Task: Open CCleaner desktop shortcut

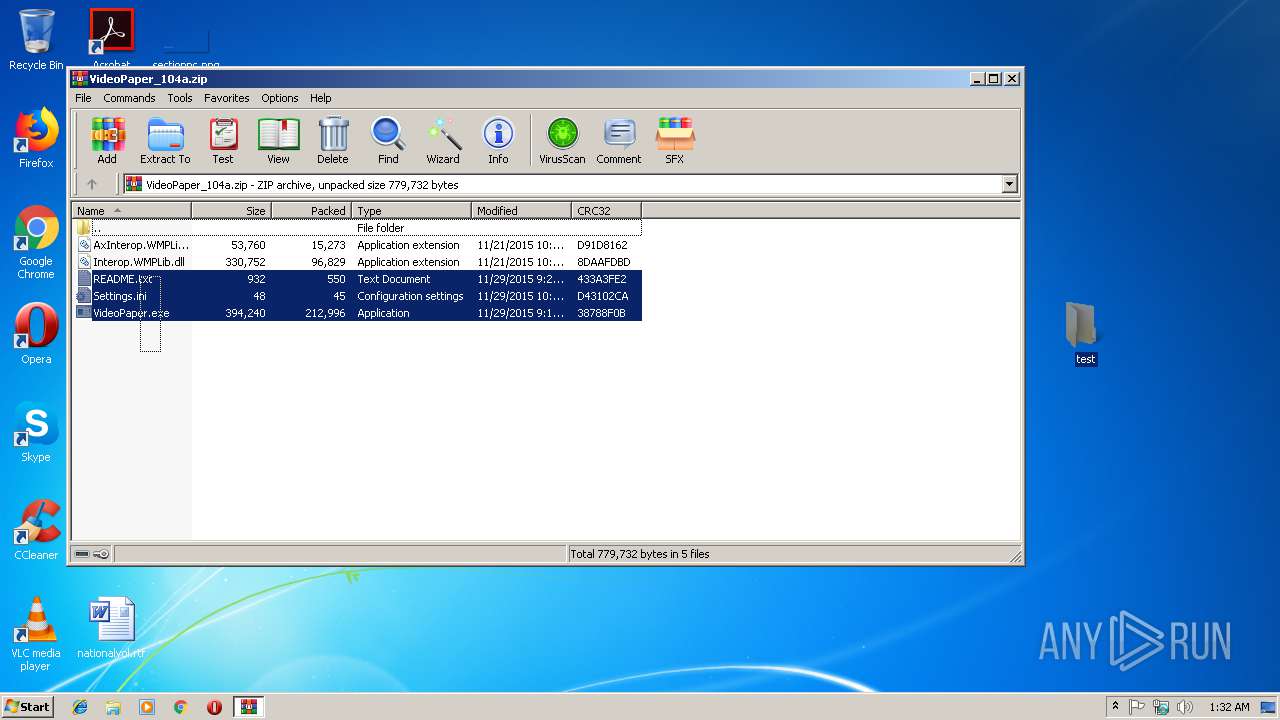Action: click(x=36, y=530)
